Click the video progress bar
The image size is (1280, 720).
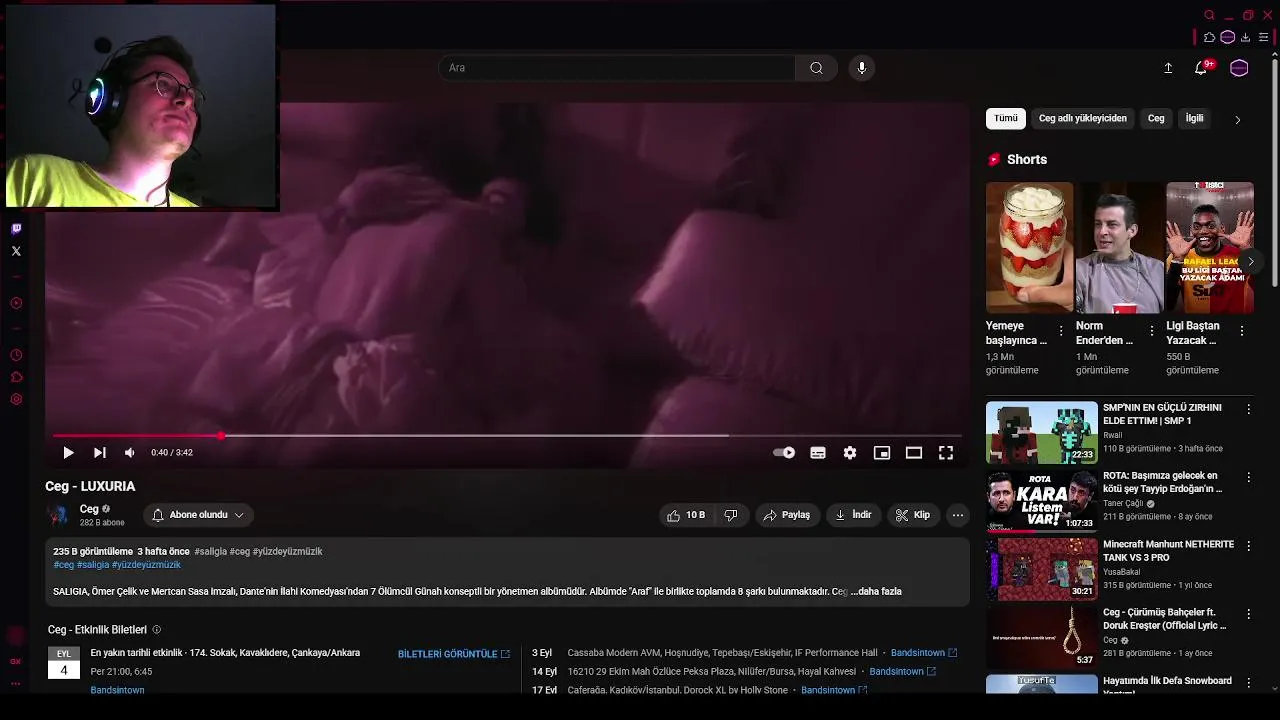click(x=508, y=436)
